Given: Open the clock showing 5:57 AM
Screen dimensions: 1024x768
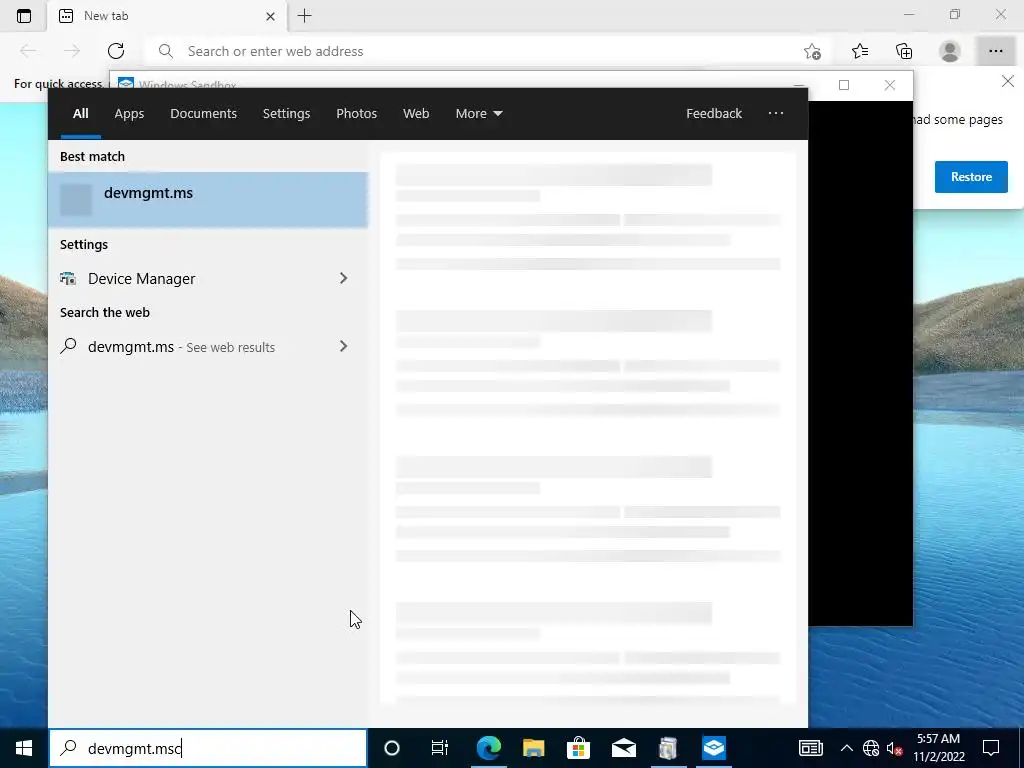Looking at the screenshot, I should 938,748.
